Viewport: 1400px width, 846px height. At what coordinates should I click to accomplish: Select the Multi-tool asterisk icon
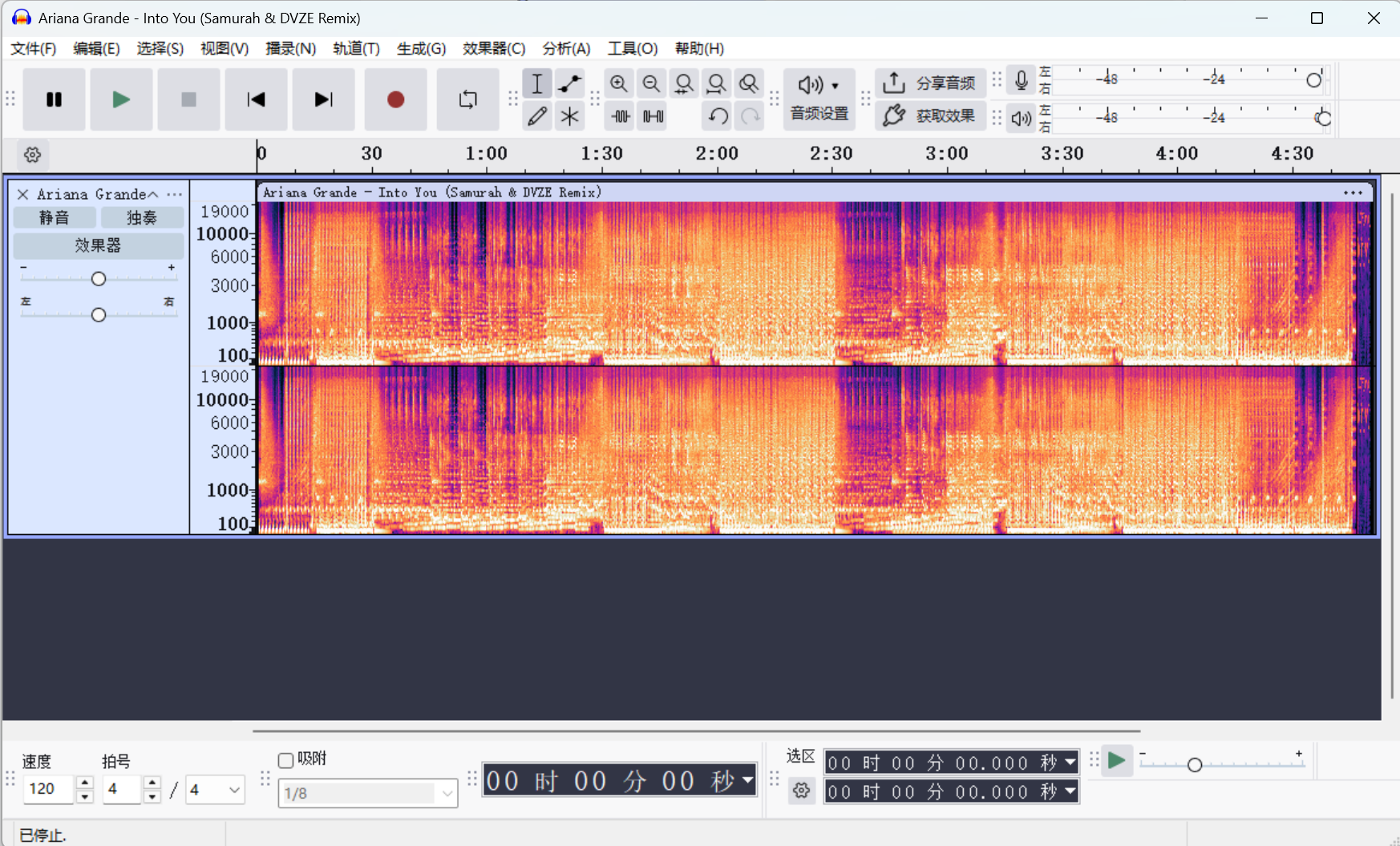coord(569,116)
